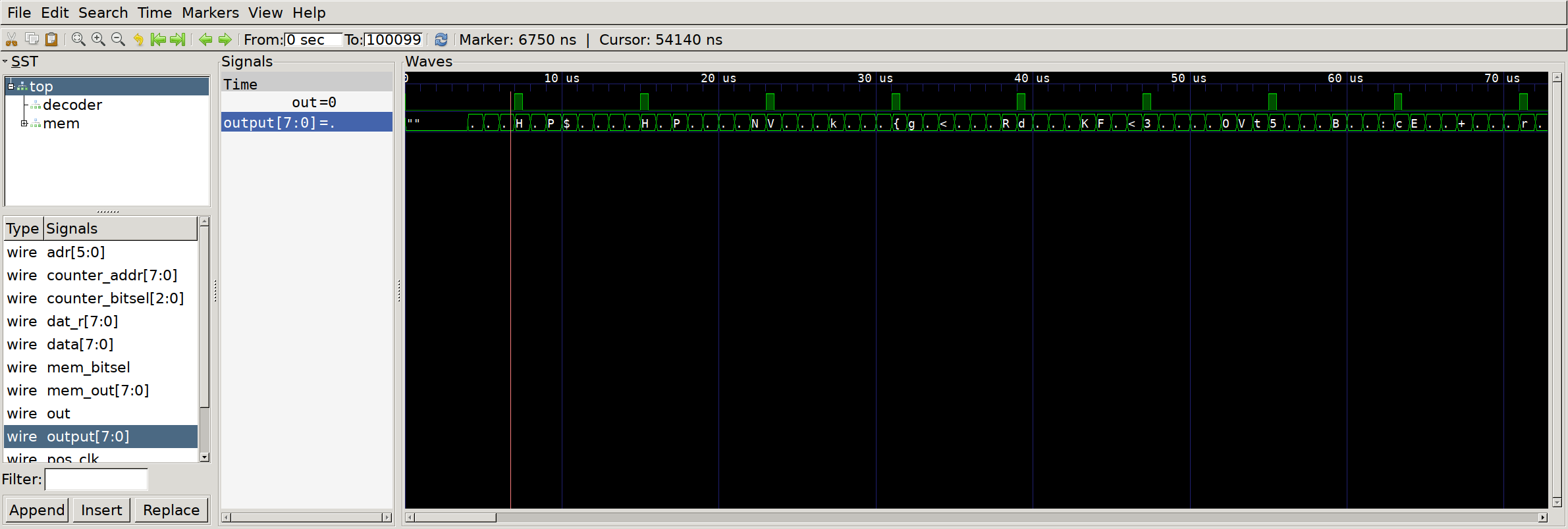The width and height of the screenshot is (1568, 529).
Task: Click the 'k' value in output waveform
Action: [833, 123]
